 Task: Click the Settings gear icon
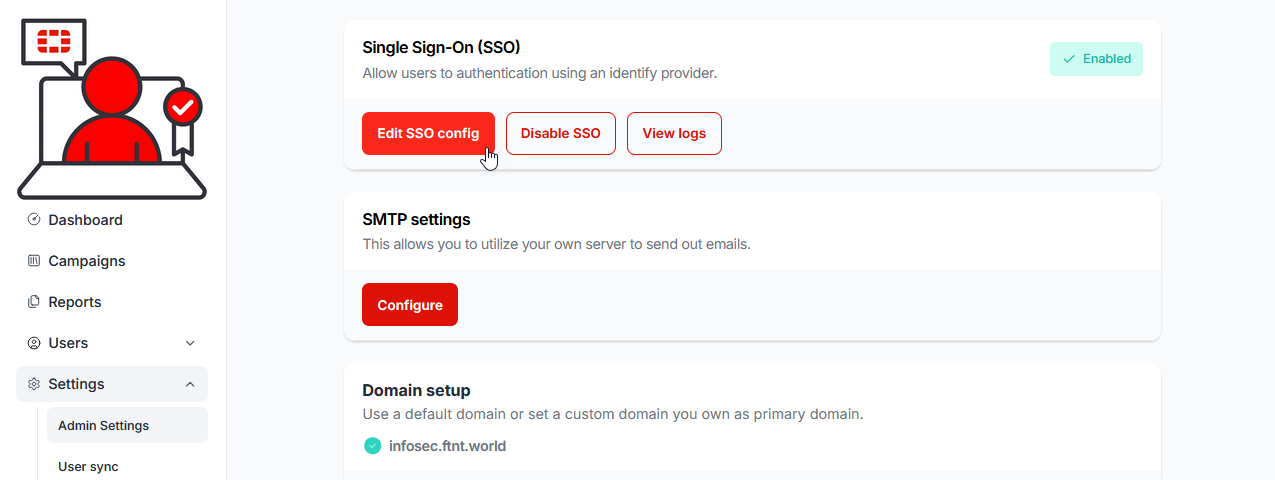(34, 384)
